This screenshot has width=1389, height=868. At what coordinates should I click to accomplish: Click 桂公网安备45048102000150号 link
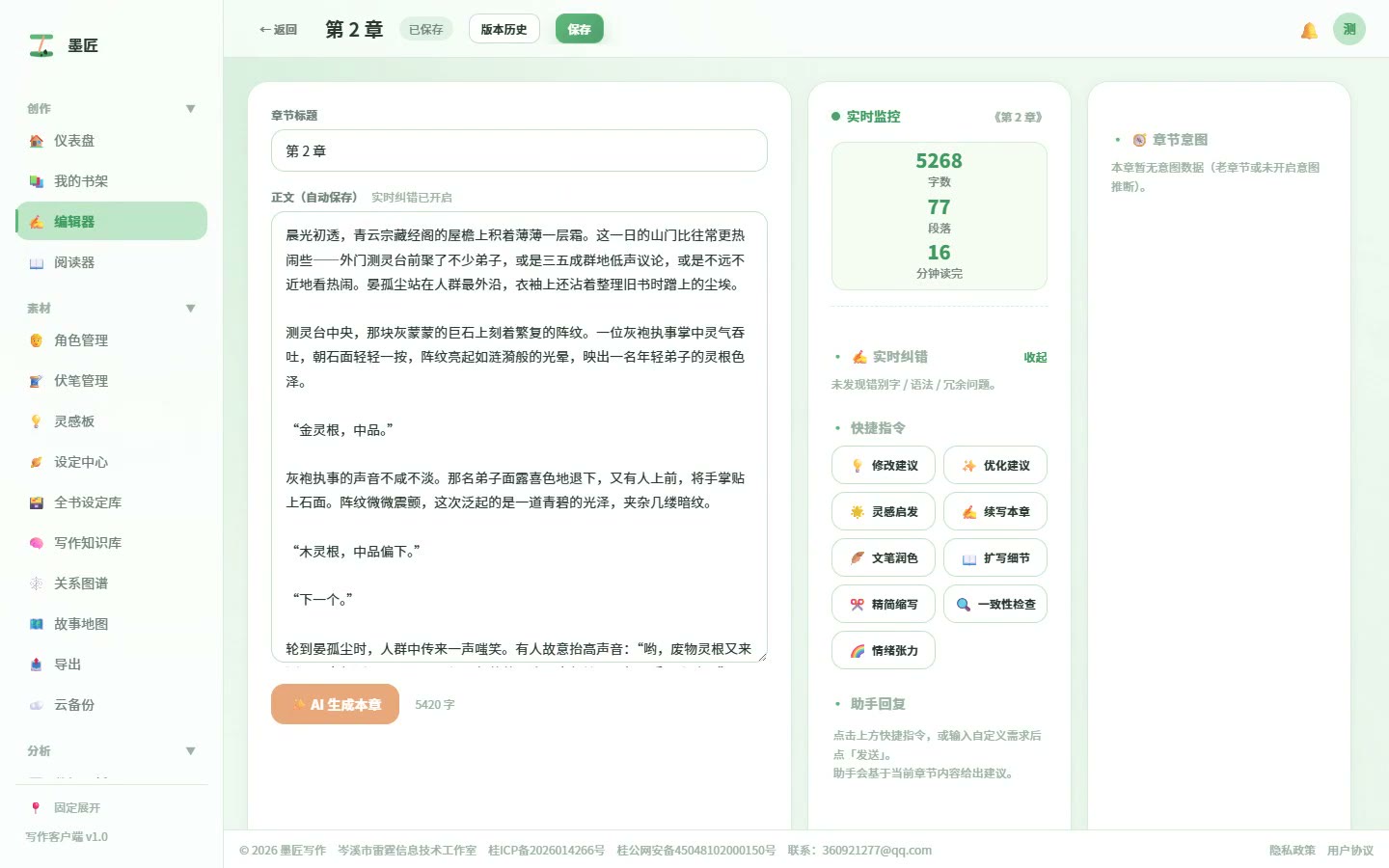click(695, 850)
